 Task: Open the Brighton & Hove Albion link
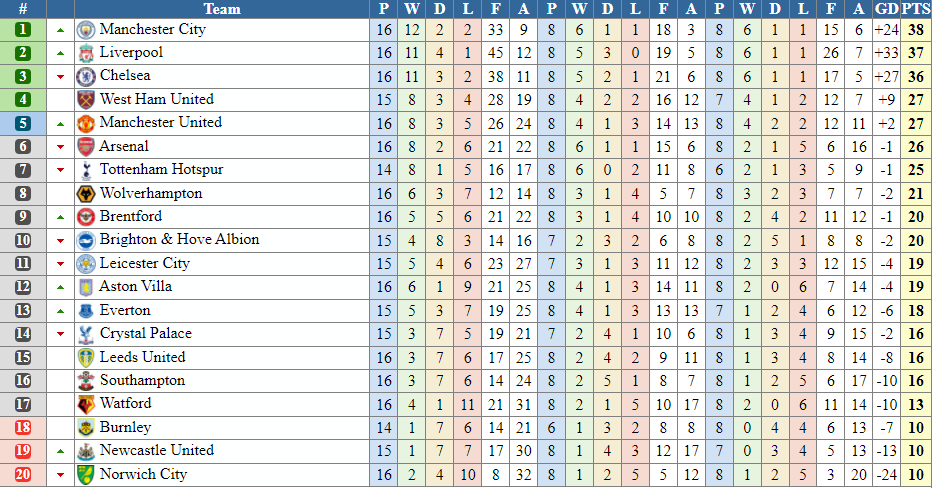[179, 239]
